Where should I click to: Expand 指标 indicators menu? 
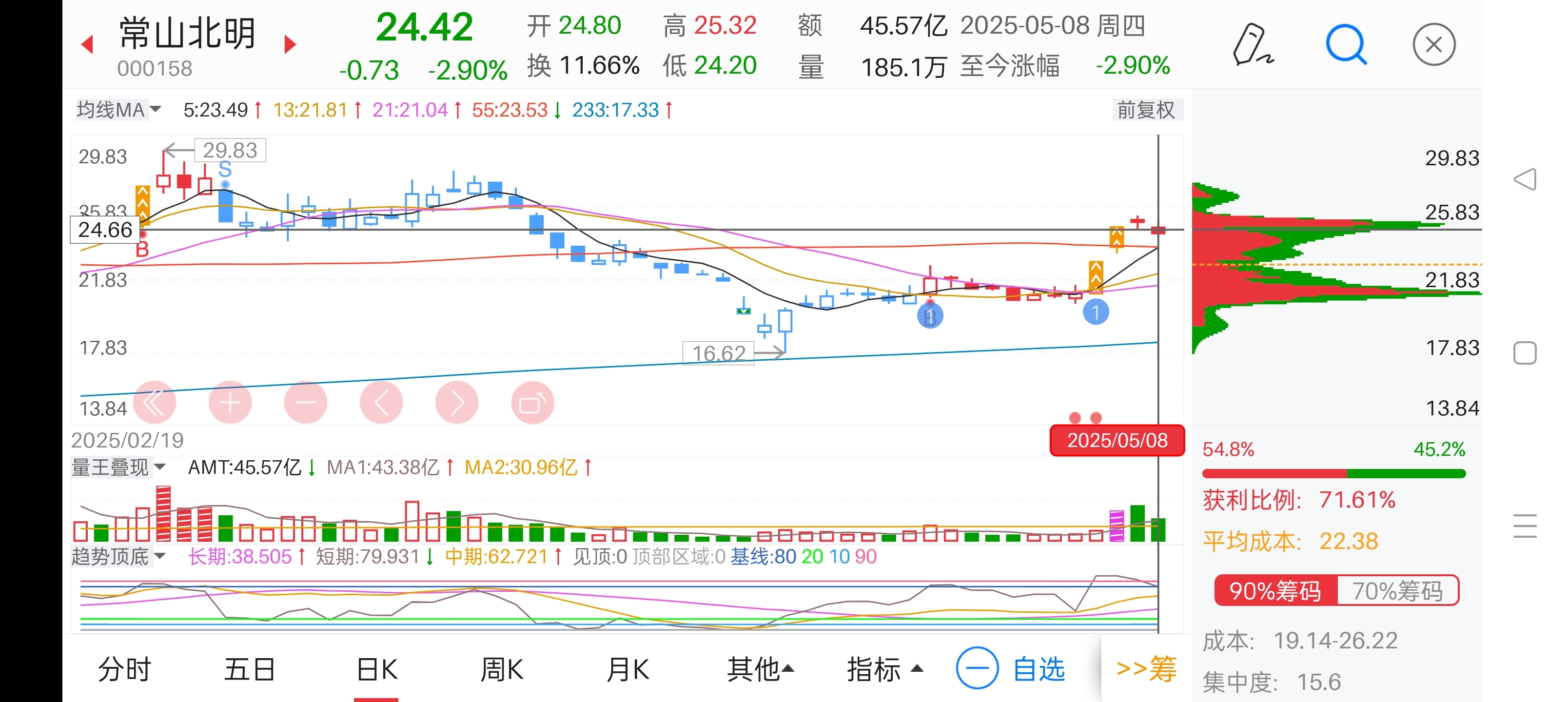[885, 669]
